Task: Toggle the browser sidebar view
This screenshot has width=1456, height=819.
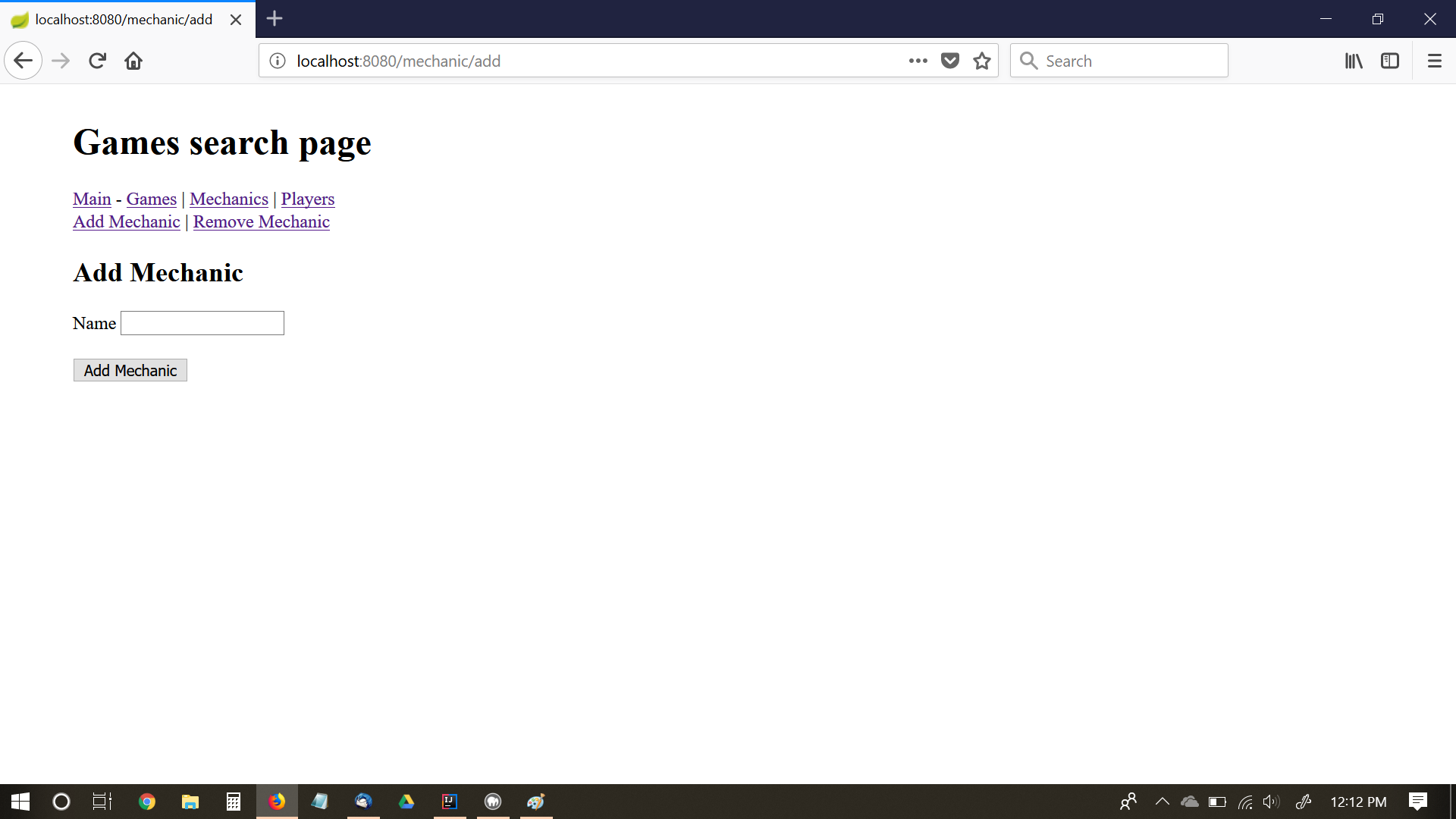Action: [x=1390, y=61]
